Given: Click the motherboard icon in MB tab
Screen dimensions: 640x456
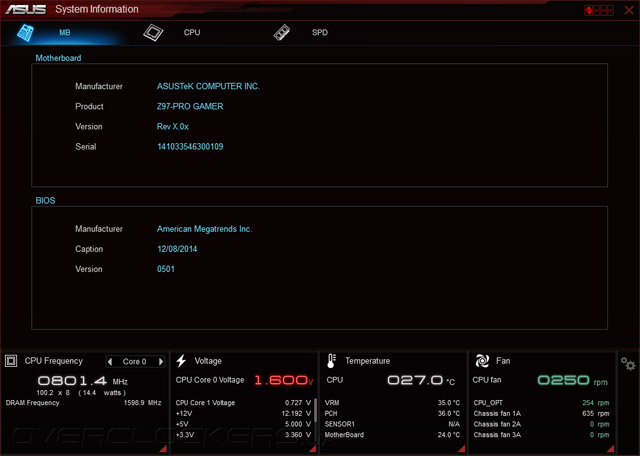Looking at the screenshot, I should [x=25, y=33].
